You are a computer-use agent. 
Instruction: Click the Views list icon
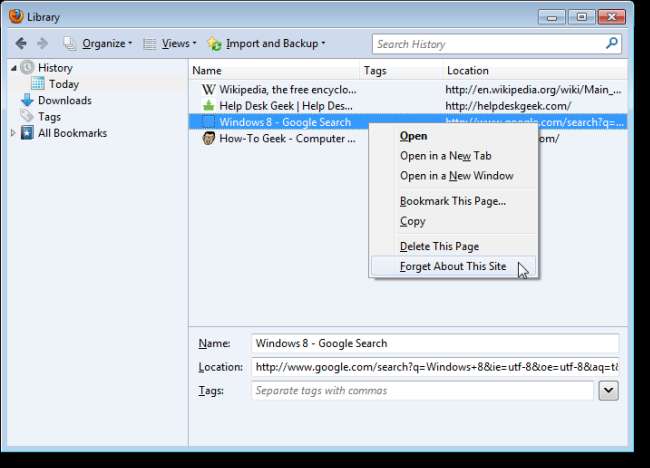150,44
